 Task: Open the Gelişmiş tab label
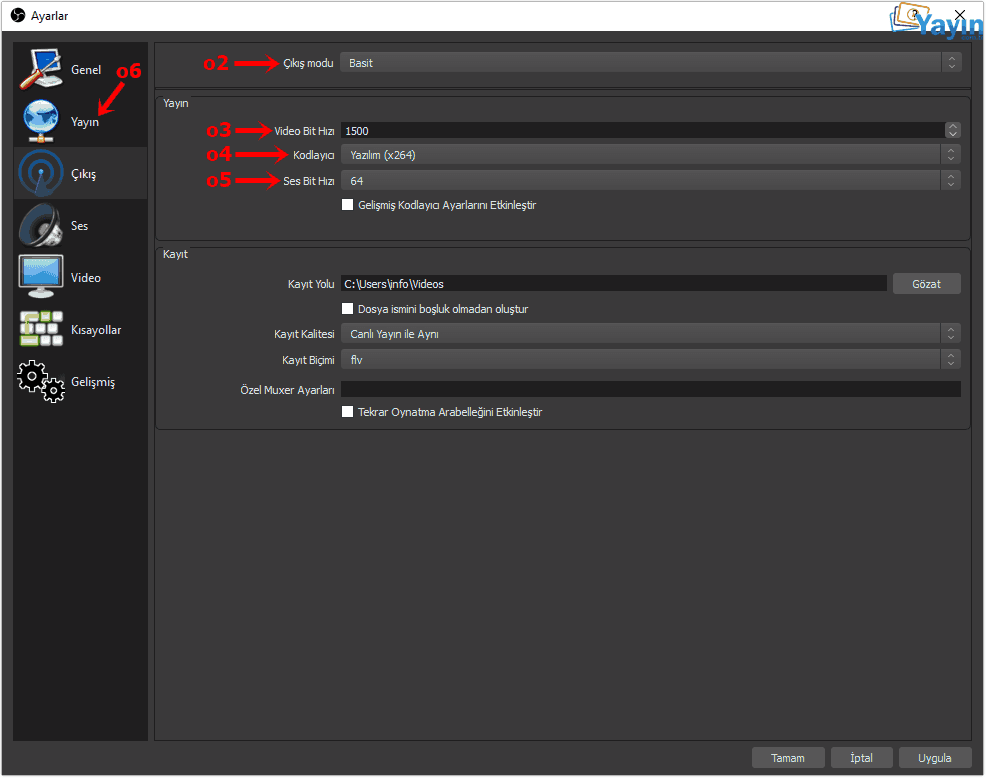point(92,382)
